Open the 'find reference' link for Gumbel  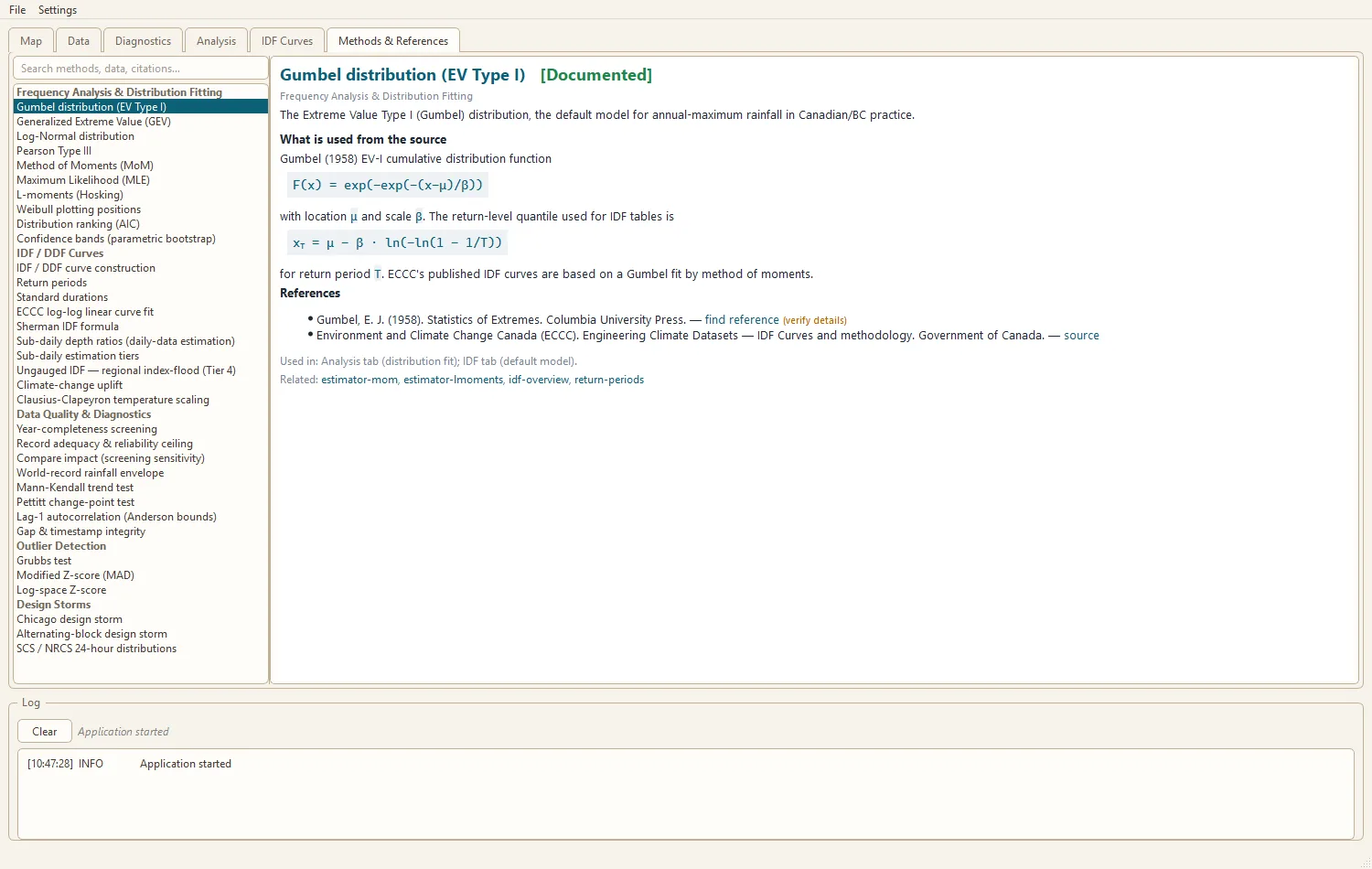[742, 320]
